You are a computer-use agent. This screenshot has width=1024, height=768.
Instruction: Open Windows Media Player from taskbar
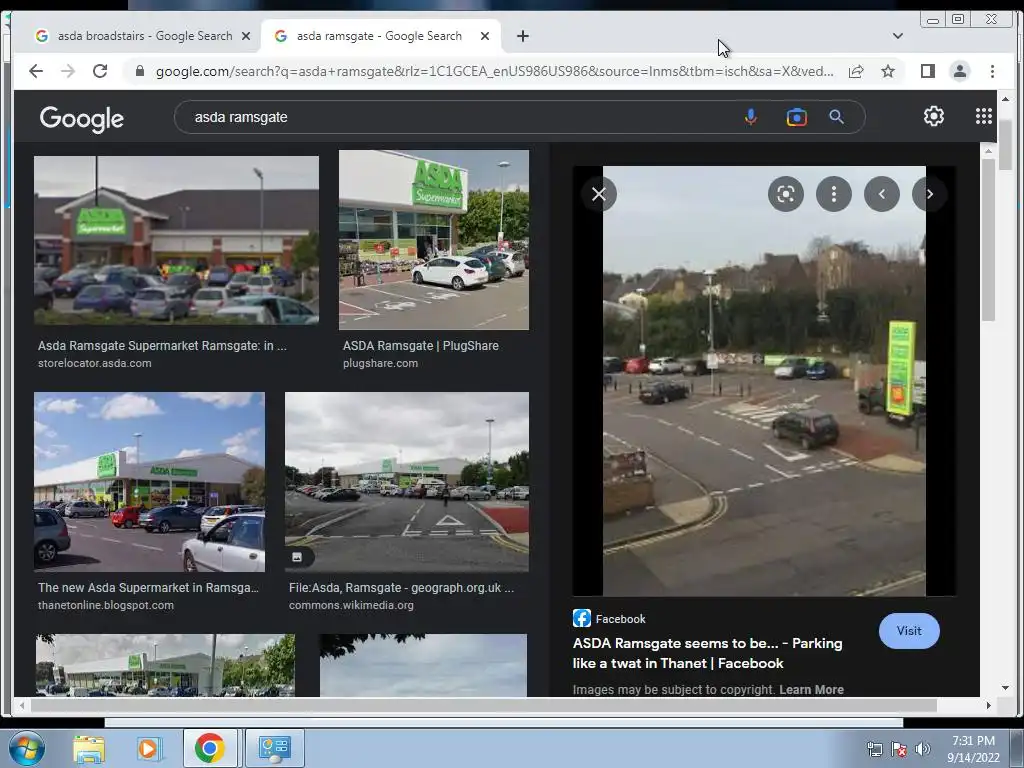pos(148,748)
